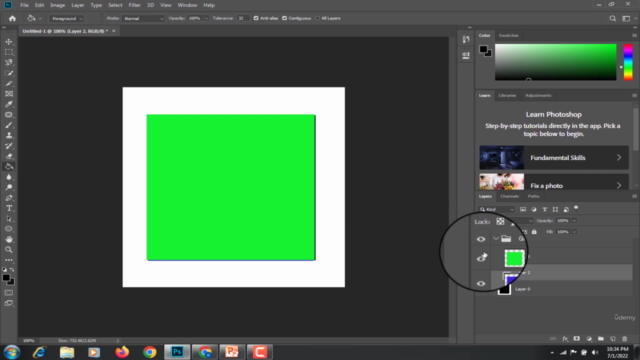
Task: Open the Kind filter dropdown in Layers
Action: 497,209
